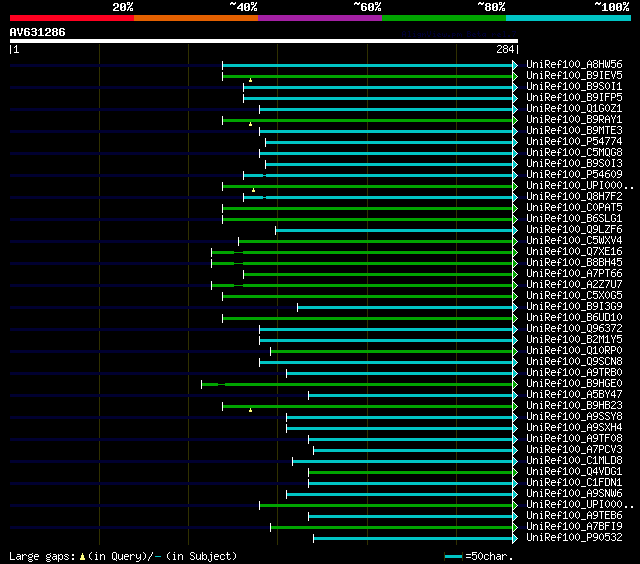Click the UniRef100_B9HGE0 text
This screenshot has width=640, height=564.
click(x=574, y=384)
